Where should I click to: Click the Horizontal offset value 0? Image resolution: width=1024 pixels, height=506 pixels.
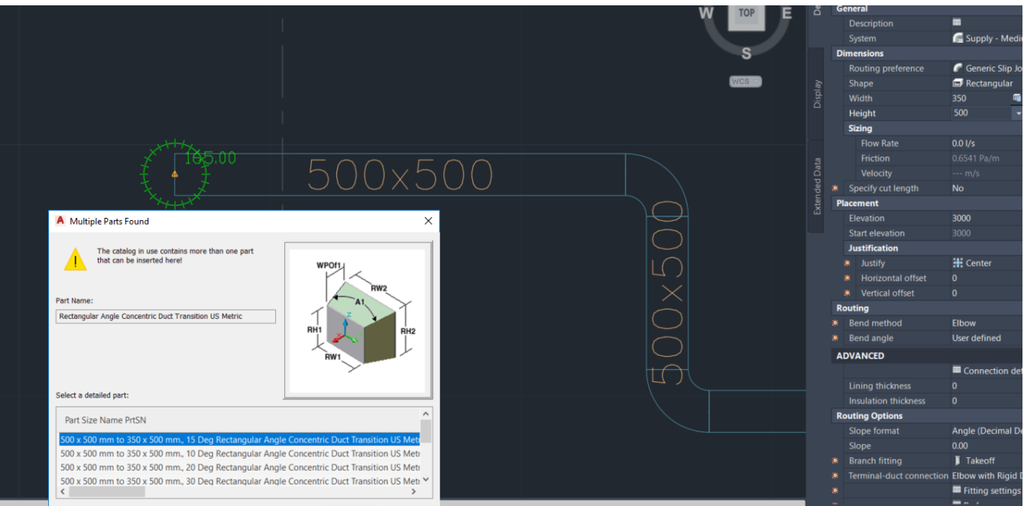986,278
